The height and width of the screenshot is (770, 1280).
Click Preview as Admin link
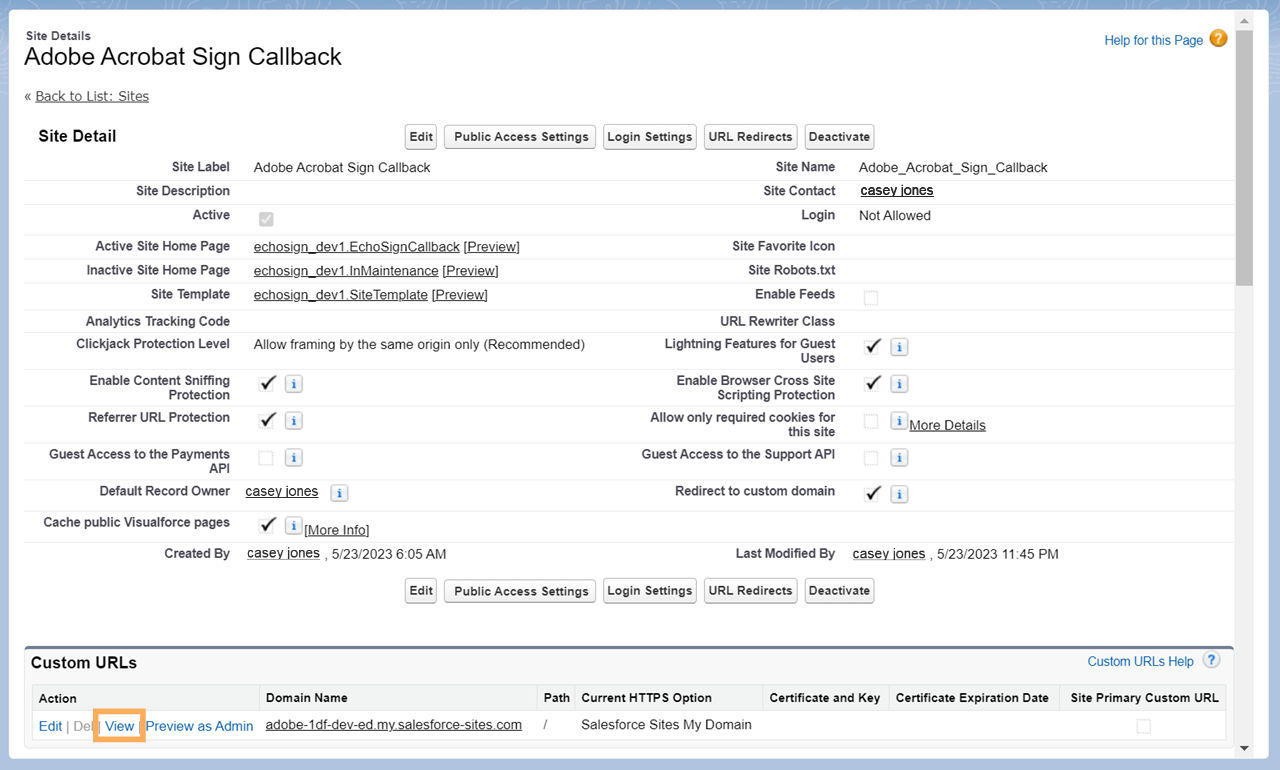pos(200,726)
